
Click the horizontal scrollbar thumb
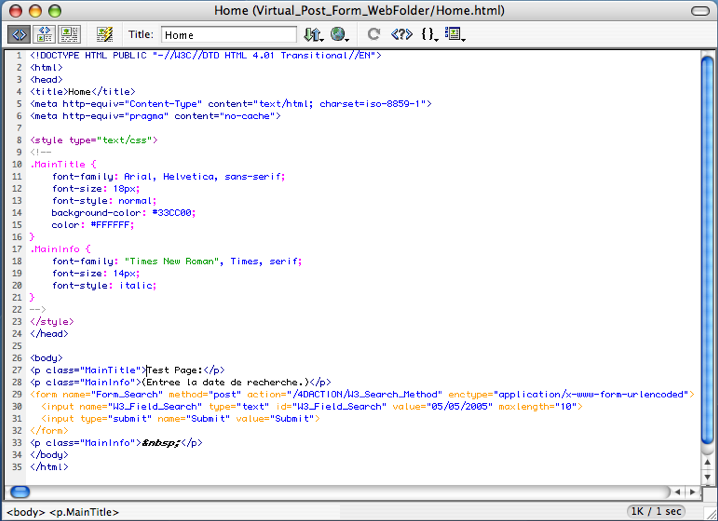pyautogui.click(x=20, y=492)
